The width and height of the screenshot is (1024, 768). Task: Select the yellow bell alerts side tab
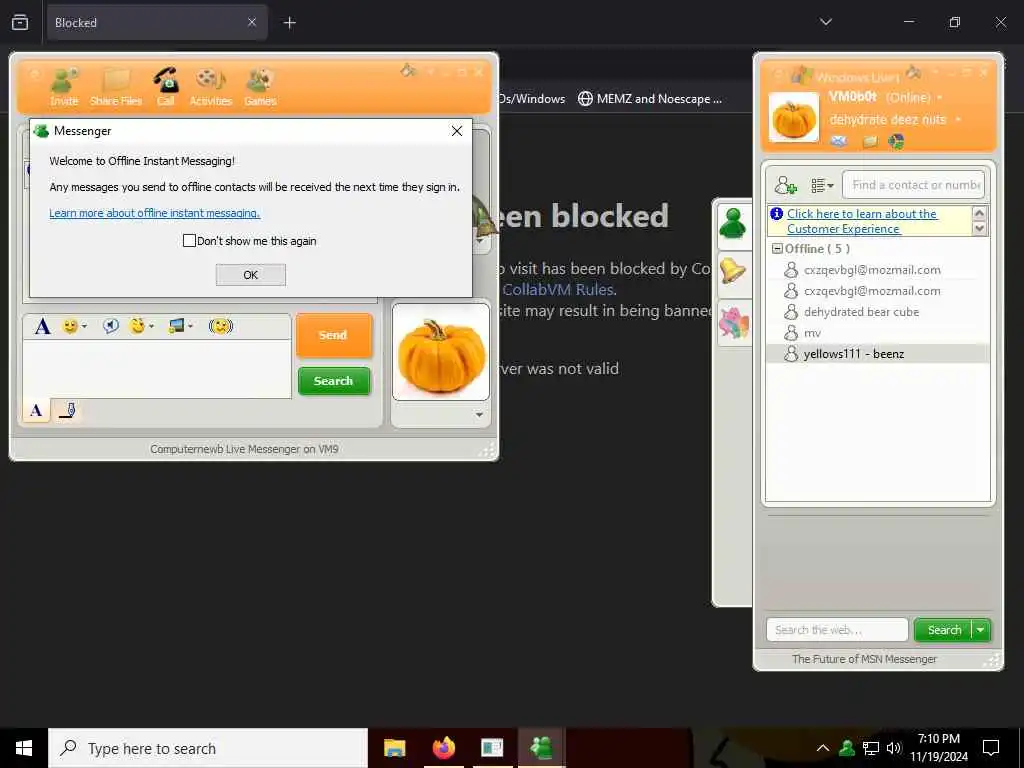733,270
